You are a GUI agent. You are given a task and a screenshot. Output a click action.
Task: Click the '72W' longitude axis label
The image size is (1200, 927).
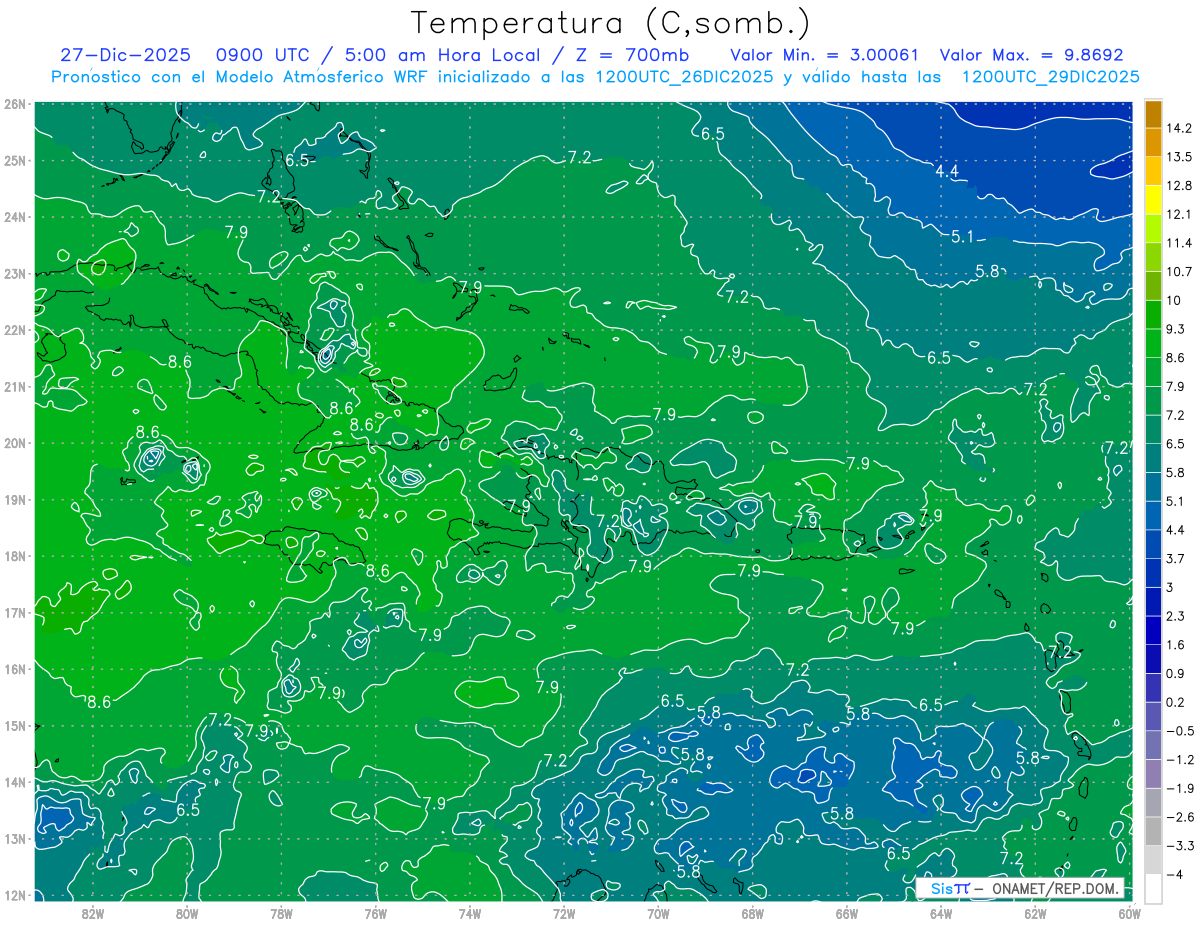point(564,913)
